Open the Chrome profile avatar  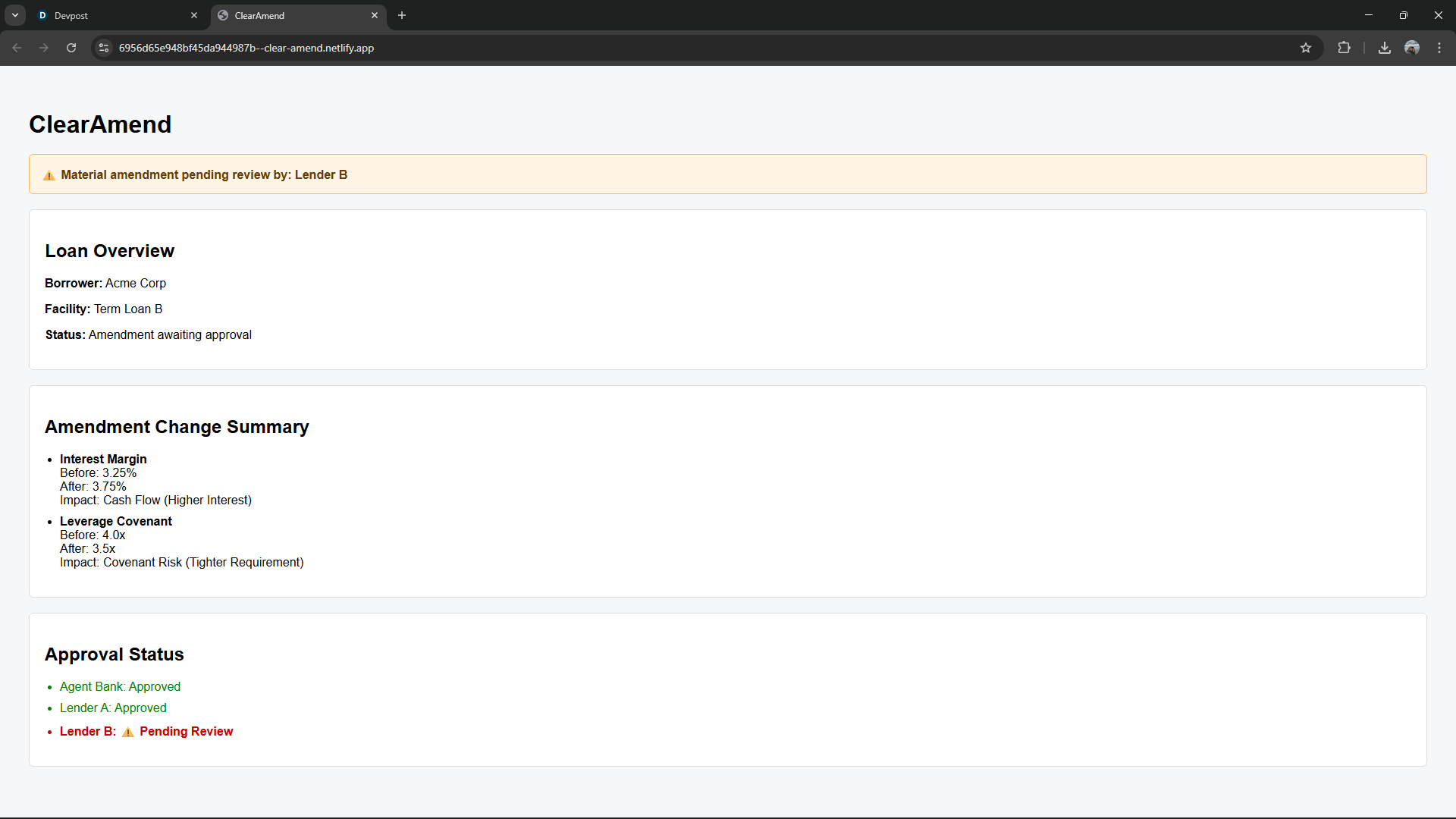pyautogui.click(x=1412, y=48)
